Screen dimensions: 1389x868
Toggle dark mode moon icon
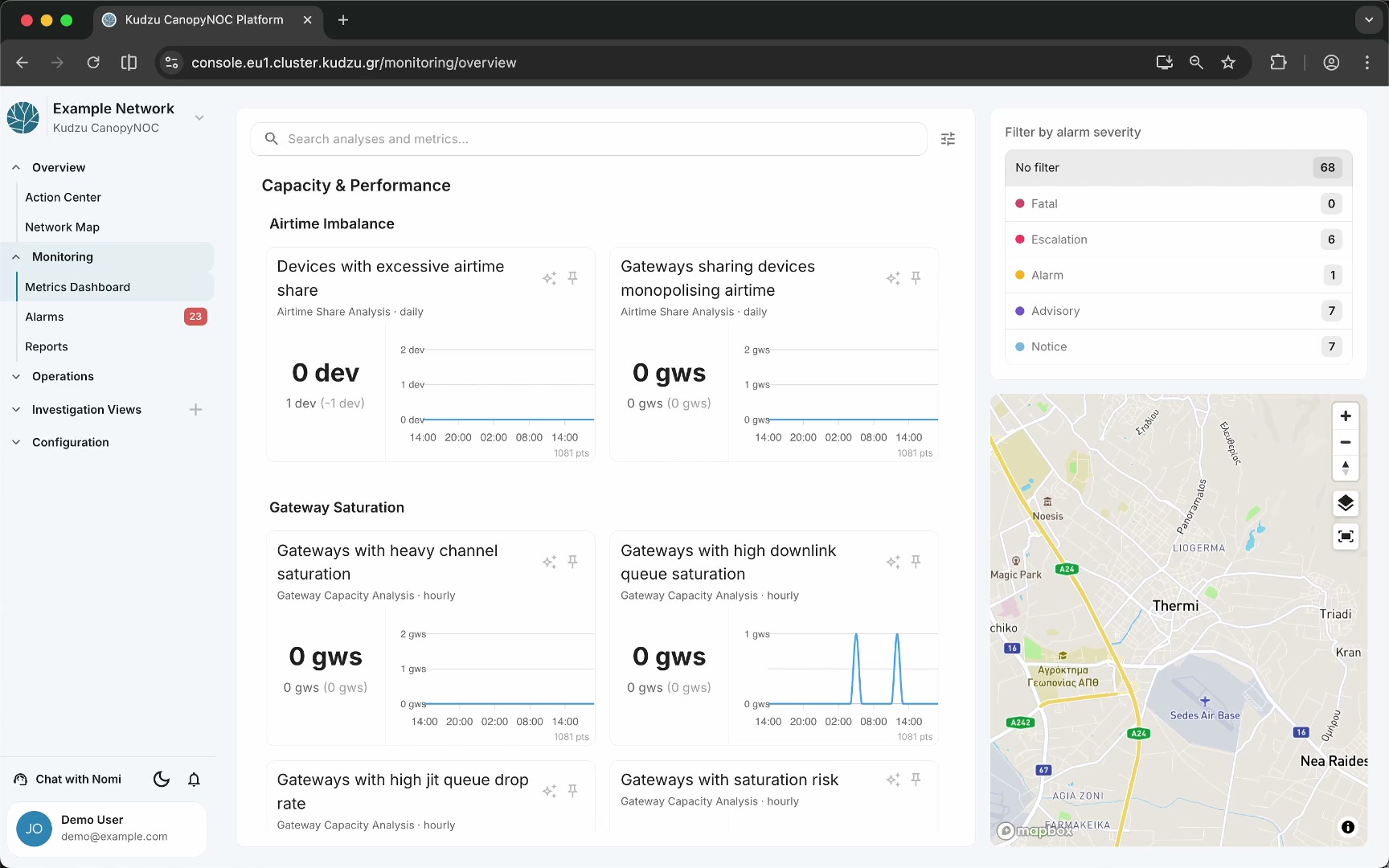coord(162,780)
